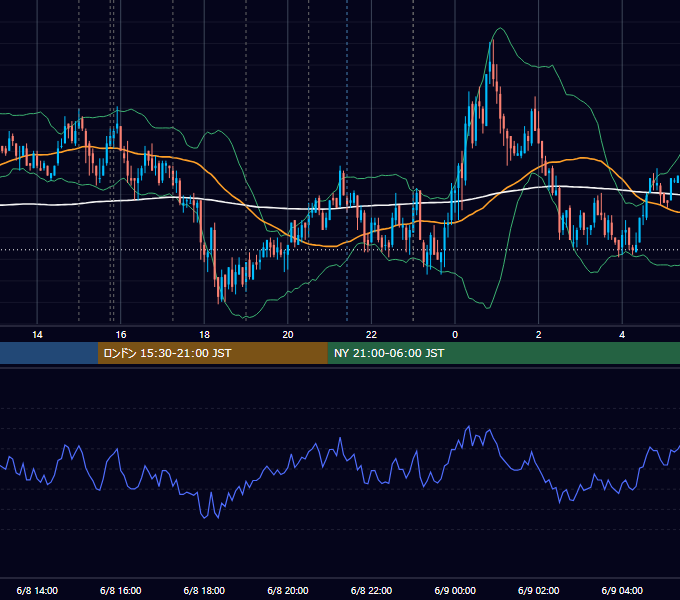Click the 4 hour axis label
This screenshot has height=600, width=680.
tap(622, 335)
